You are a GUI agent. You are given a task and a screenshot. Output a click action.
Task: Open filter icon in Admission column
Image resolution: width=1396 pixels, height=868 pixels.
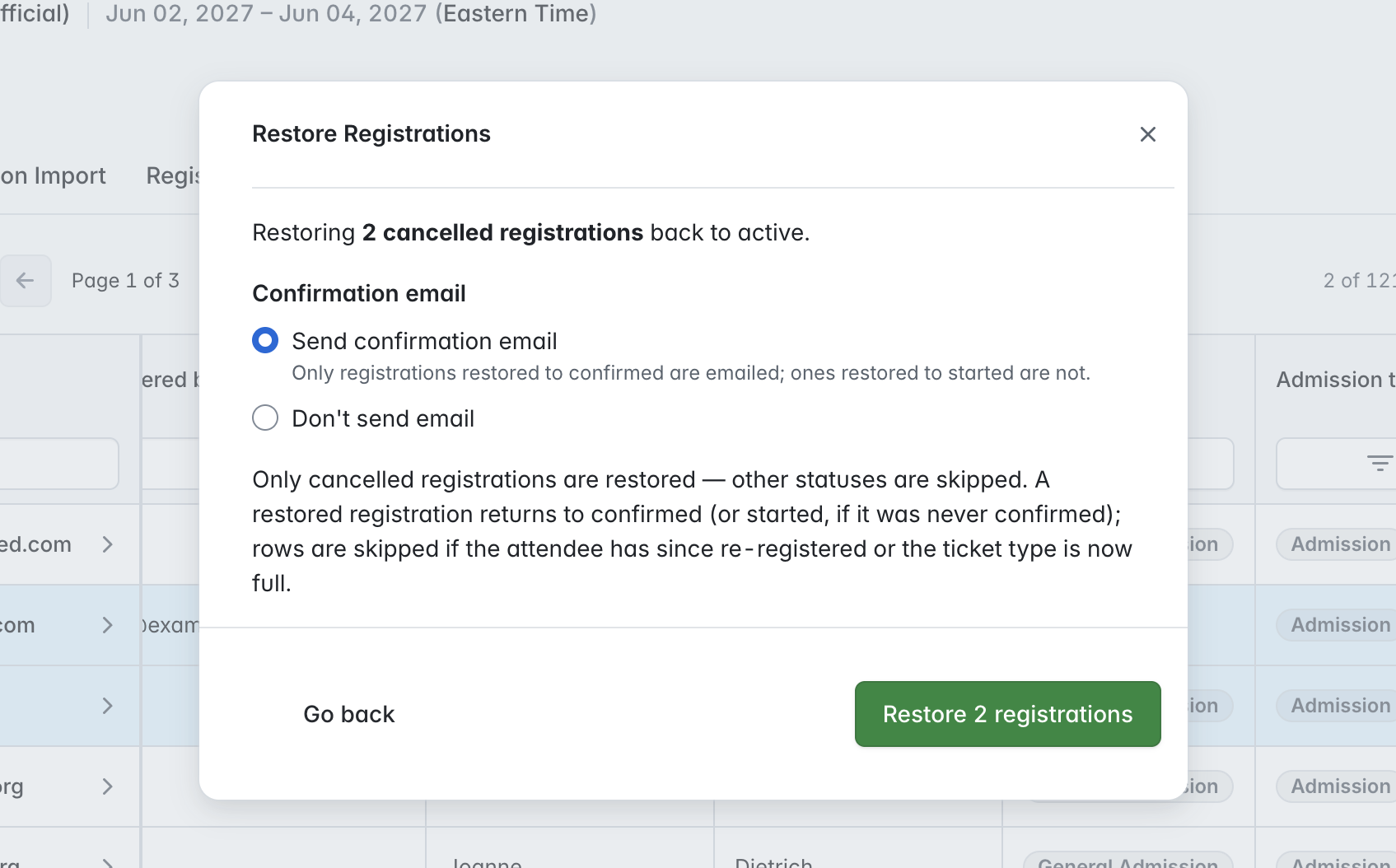coord(1380,464)
